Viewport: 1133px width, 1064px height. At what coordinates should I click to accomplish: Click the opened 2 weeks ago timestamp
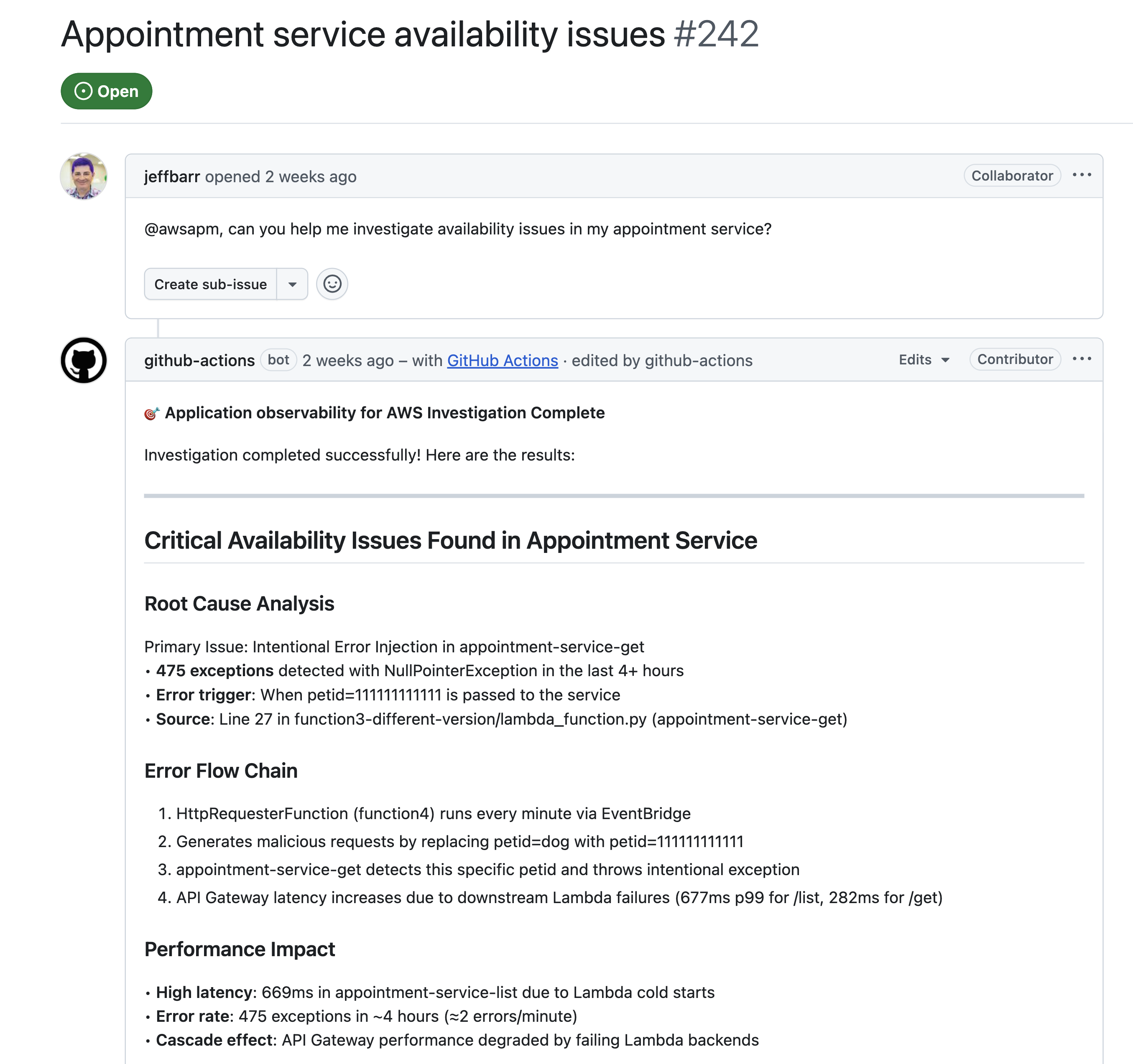pos(281,177)
